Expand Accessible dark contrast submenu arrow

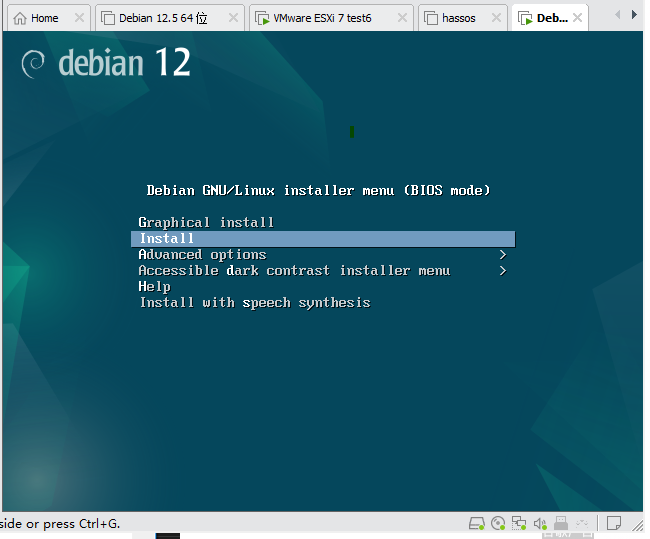pyautogui.click(x=503, y=271)
